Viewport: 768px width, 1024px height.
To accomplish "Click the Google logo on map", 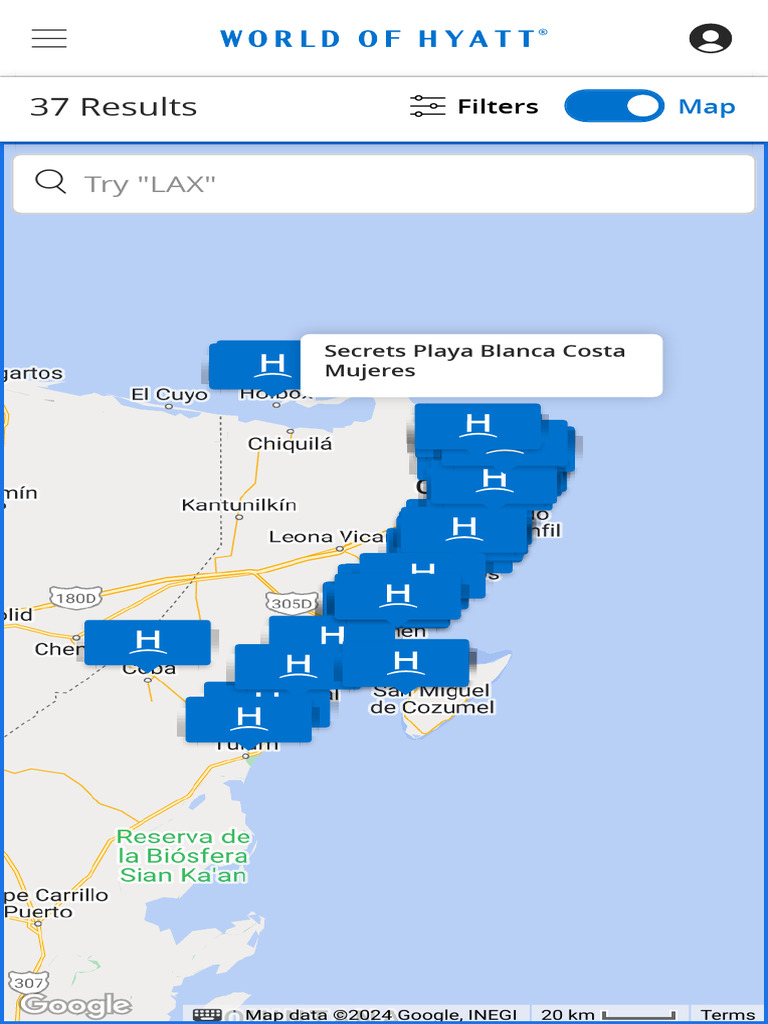I will click(x=75, y=1006).
